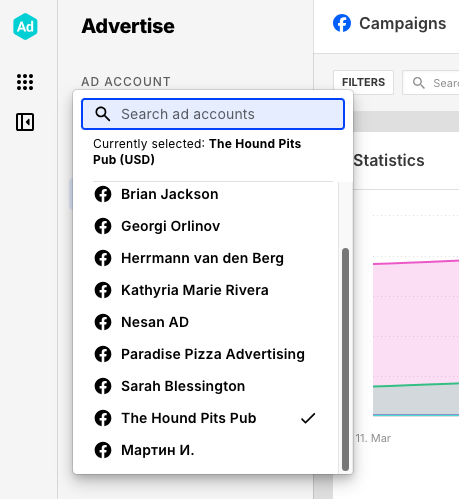Click checkmark on The Hound Pits Pub row
This screenshot has height=499, width=459.
(x=308, y=418)
